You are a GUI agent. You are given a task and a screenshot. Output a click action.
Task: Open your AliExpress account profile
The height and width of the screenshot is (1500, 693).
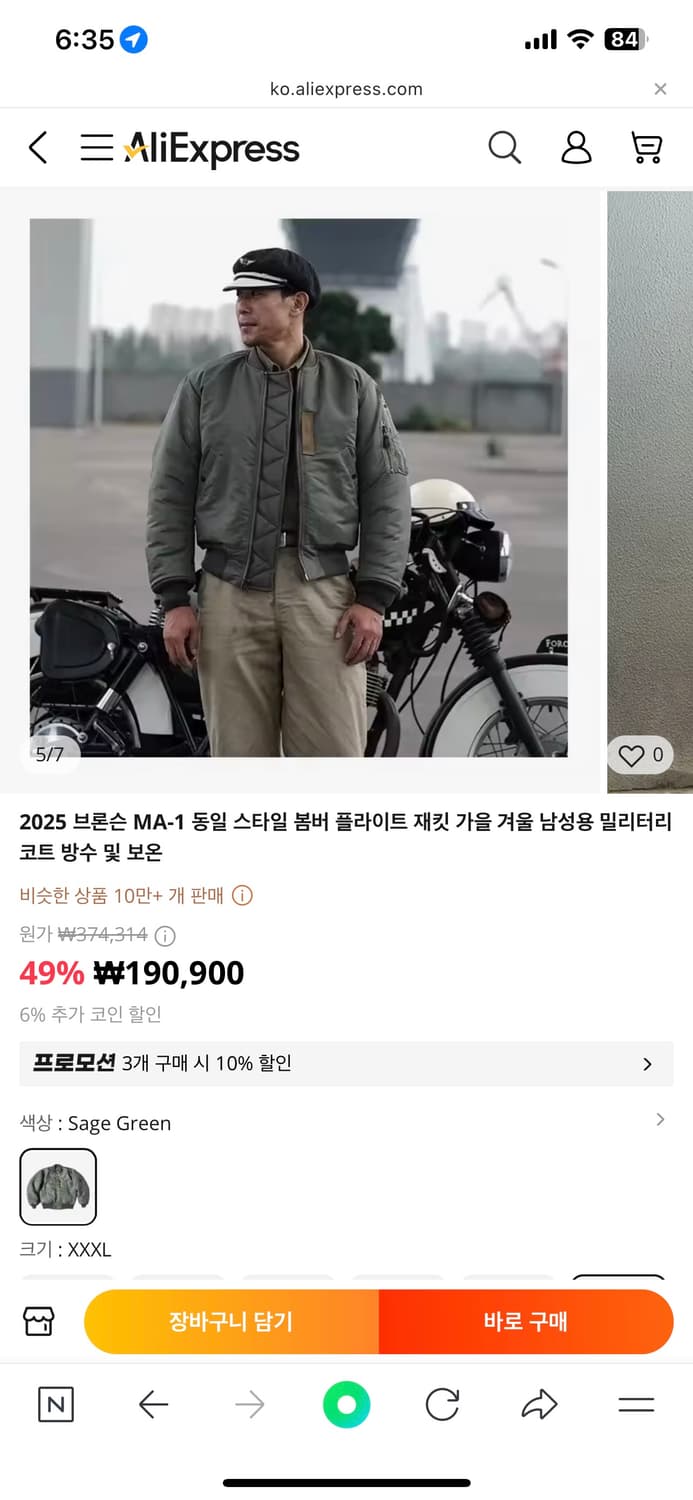tap(576, 147)
